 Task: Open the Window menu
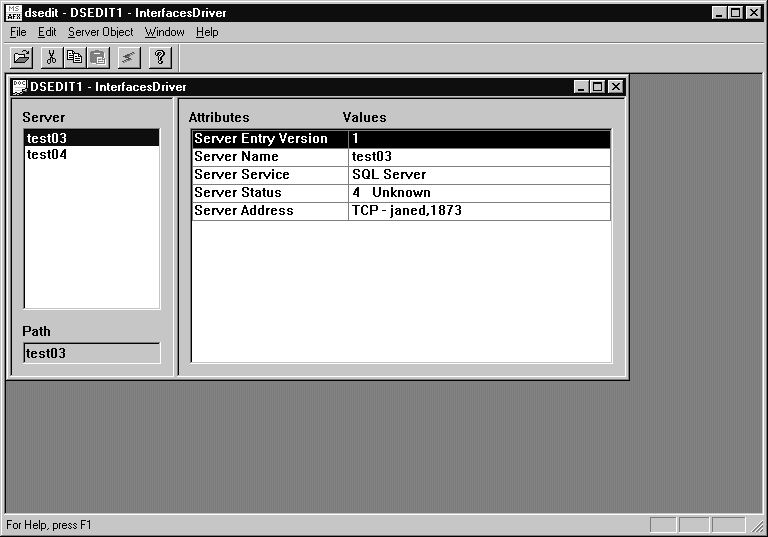[165, 32]
